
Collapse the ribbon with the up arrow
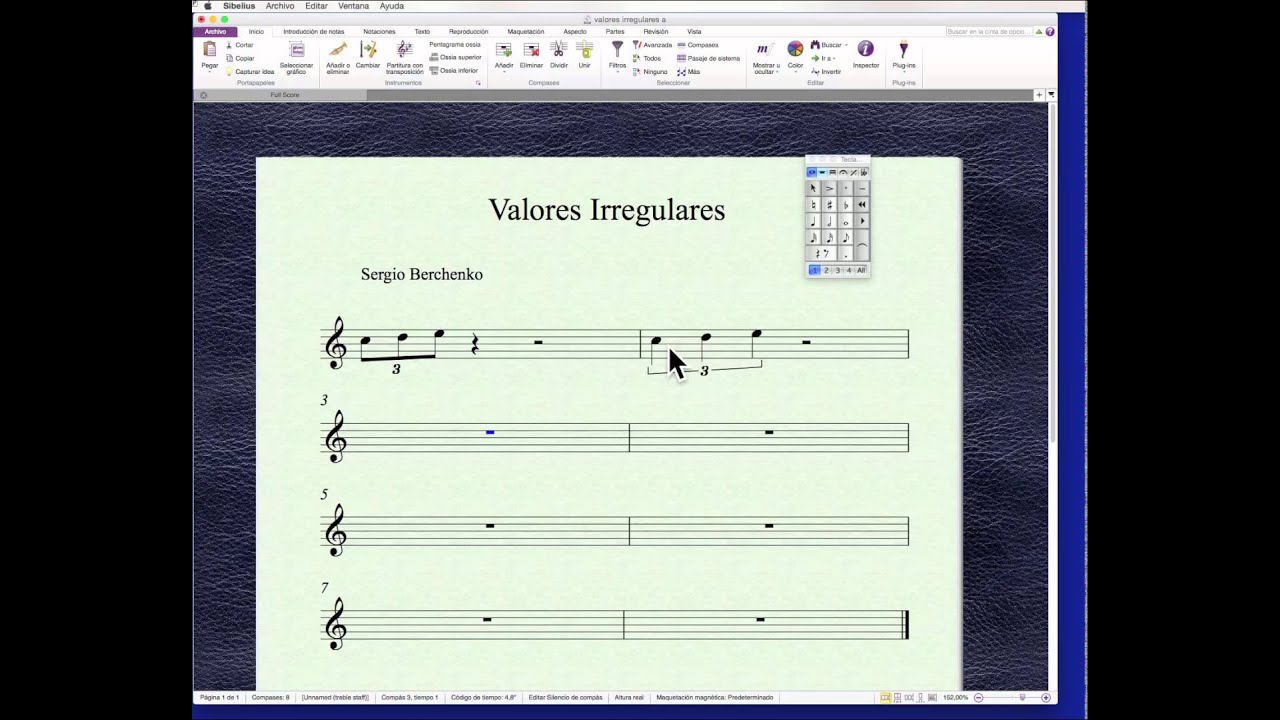click(1039, 31)
